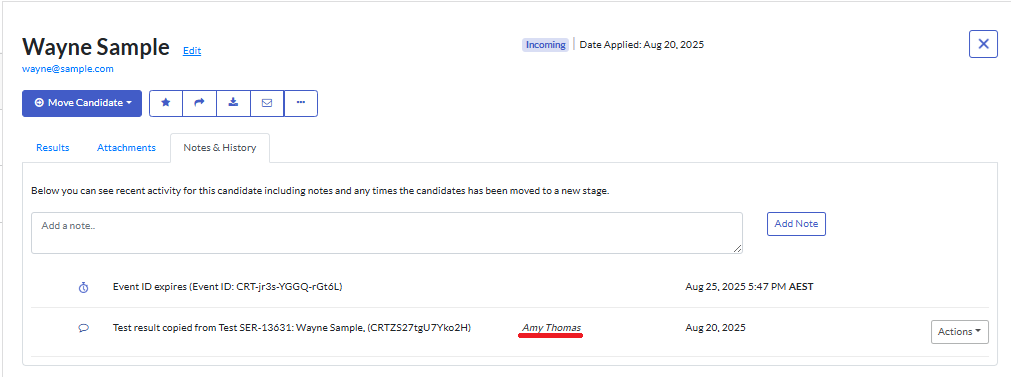Click the Add Note button
Screen dimensions: 1011x377
point(796,224)
